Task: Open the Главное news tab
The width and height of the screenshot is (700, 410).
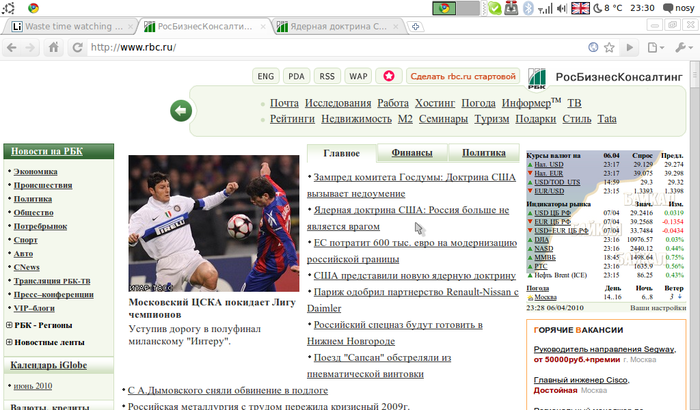Action: click(x=342, y=153)
